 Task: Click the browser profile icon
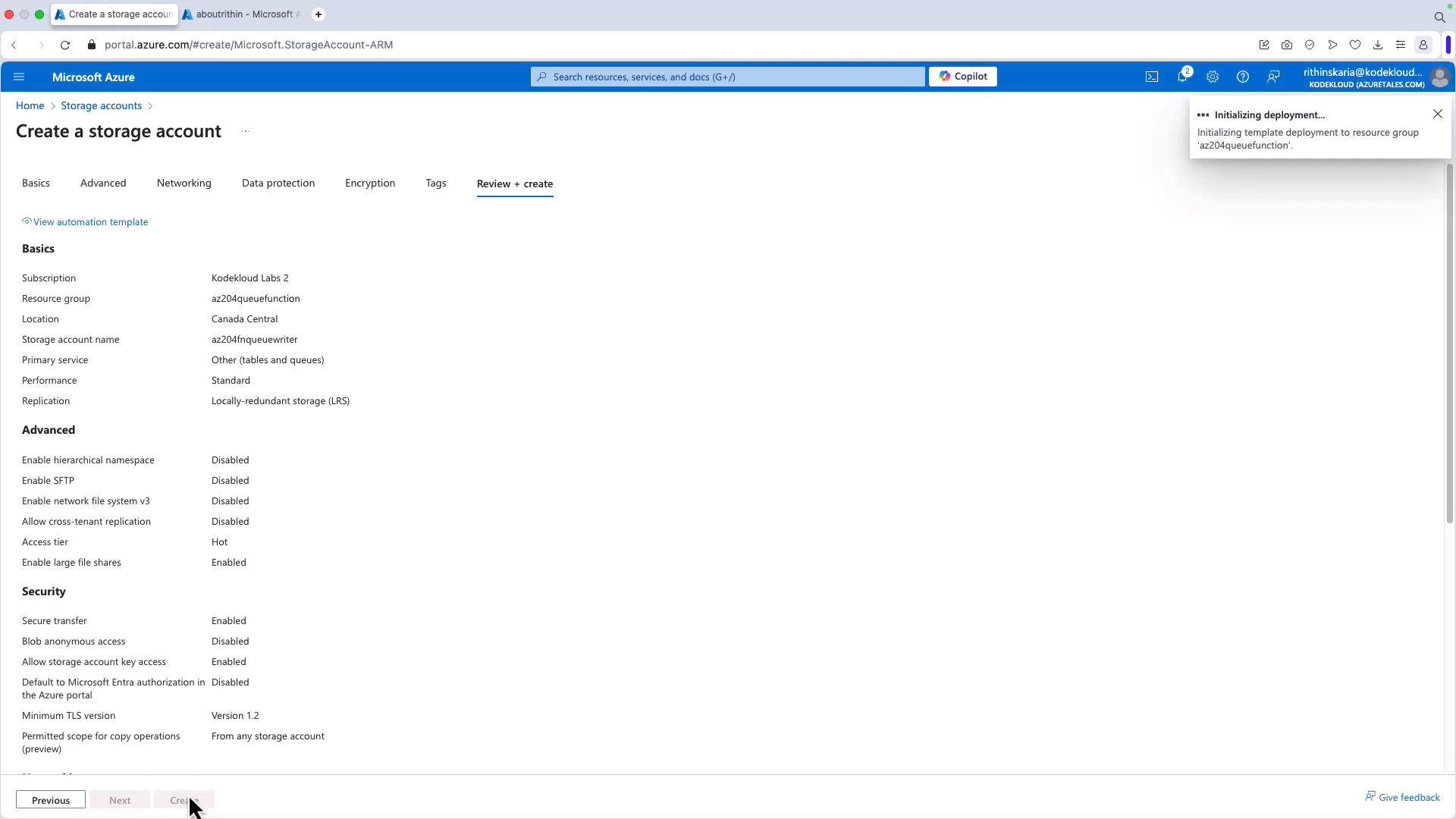(x=1423, y=45)
